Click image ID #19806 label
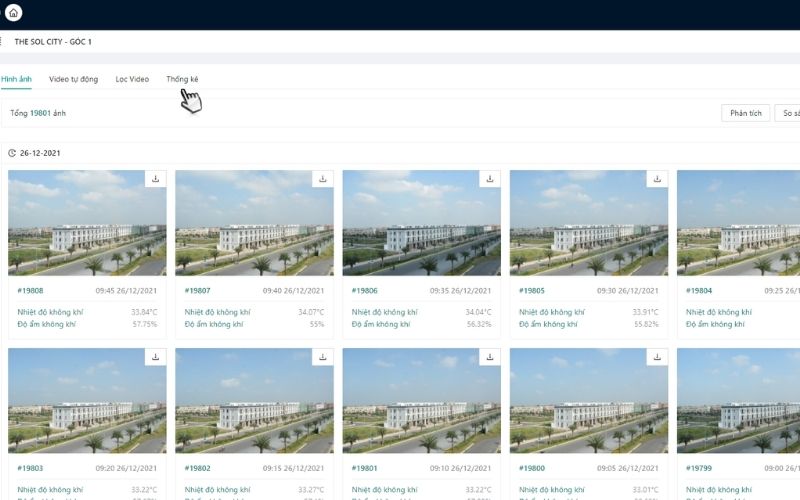Image resolution: width=800 pixels, height=500 pixels. [364, 291]
